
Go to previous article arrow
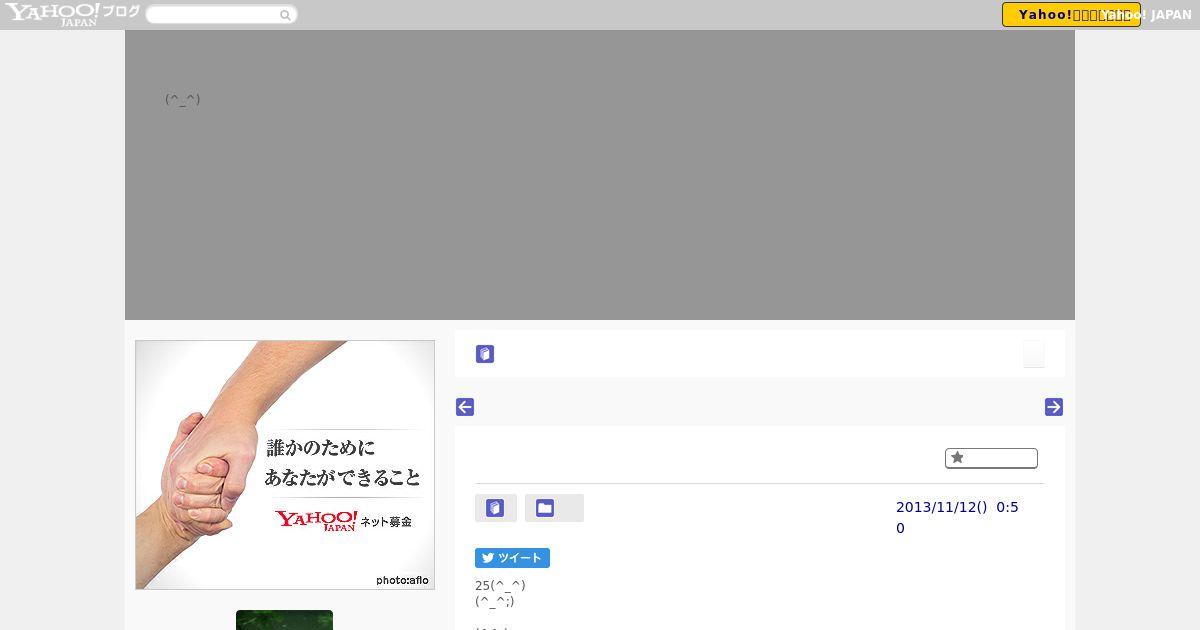[465, 407]
